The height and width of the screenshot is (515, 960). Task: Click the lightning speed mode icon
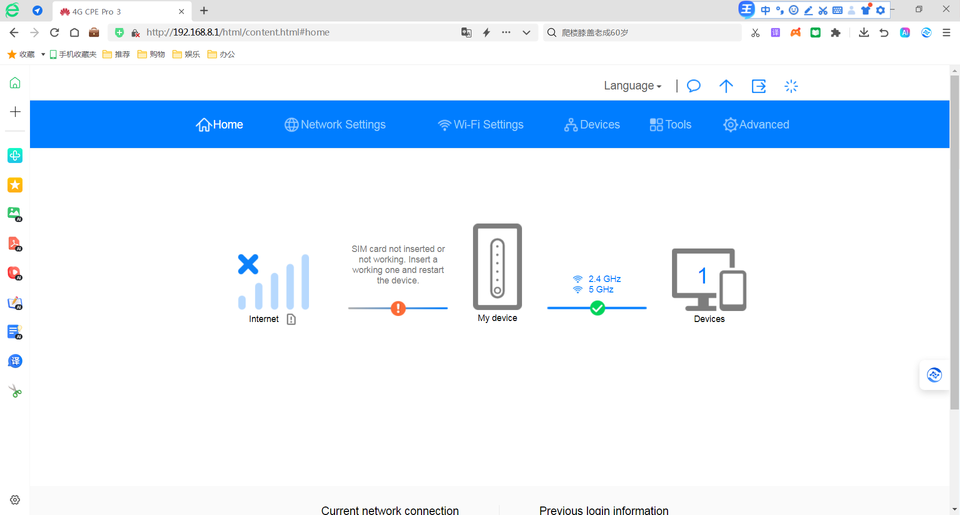(486, 32)
